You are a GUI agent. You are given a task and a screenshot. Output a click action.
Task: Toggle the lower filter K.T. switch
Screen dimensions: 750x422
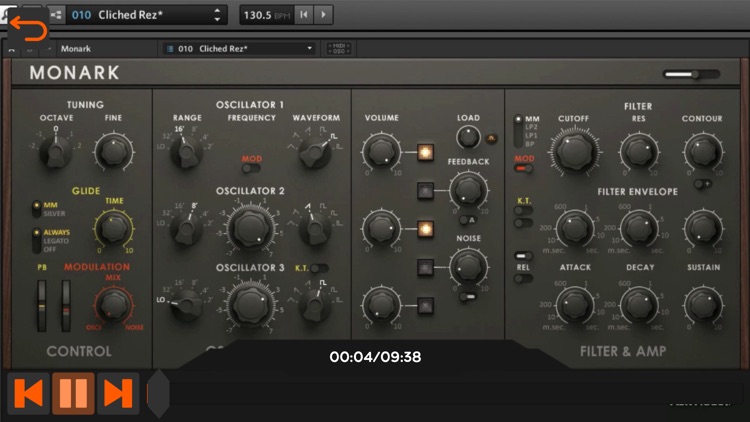(x=523, y=223)
